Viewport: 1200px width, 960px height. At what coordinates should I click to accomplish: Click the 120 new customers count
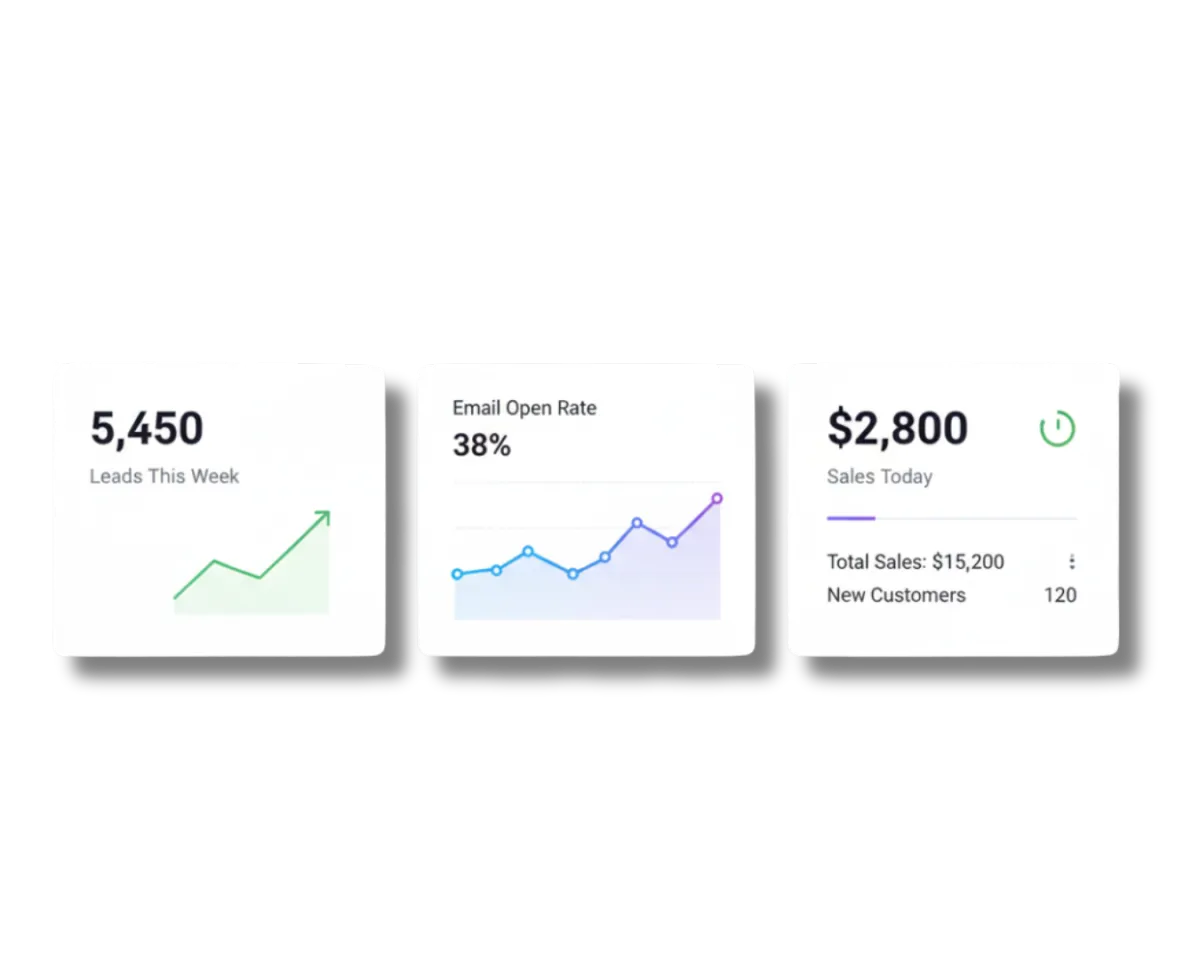[x=1060, y=595]
